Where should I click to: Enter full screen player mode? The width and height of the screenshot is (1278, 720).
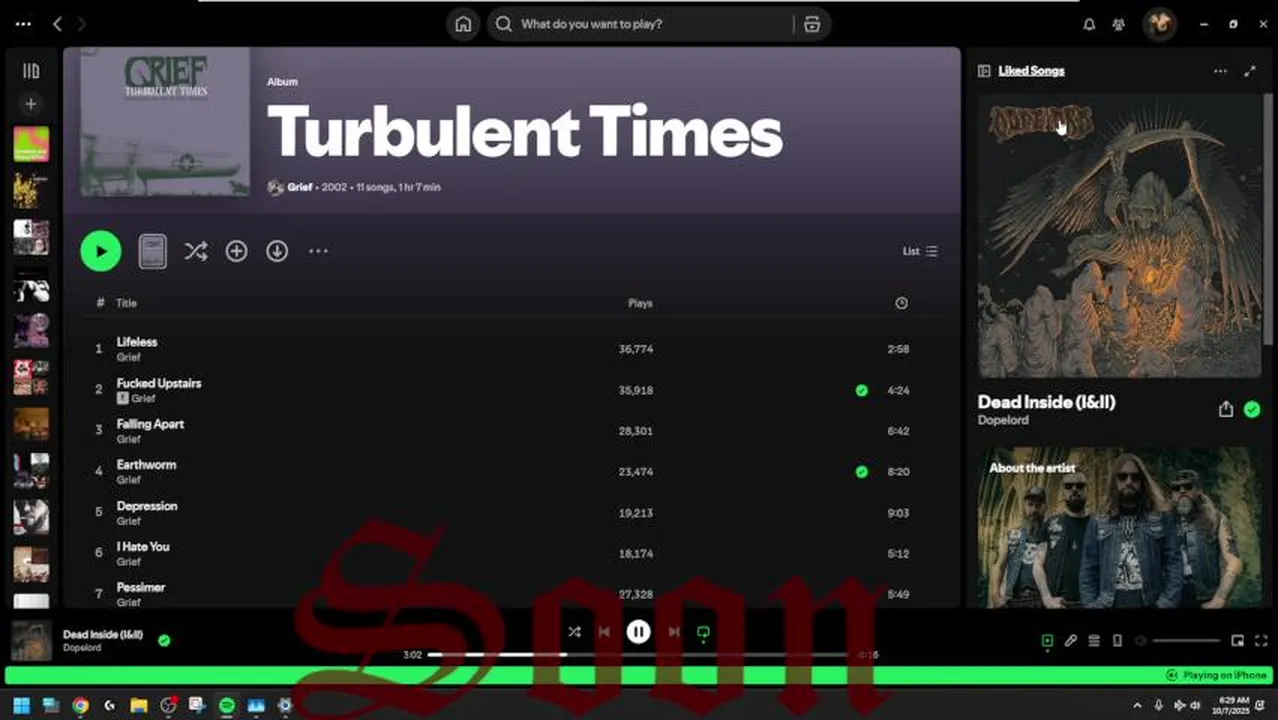point(1261,641)
